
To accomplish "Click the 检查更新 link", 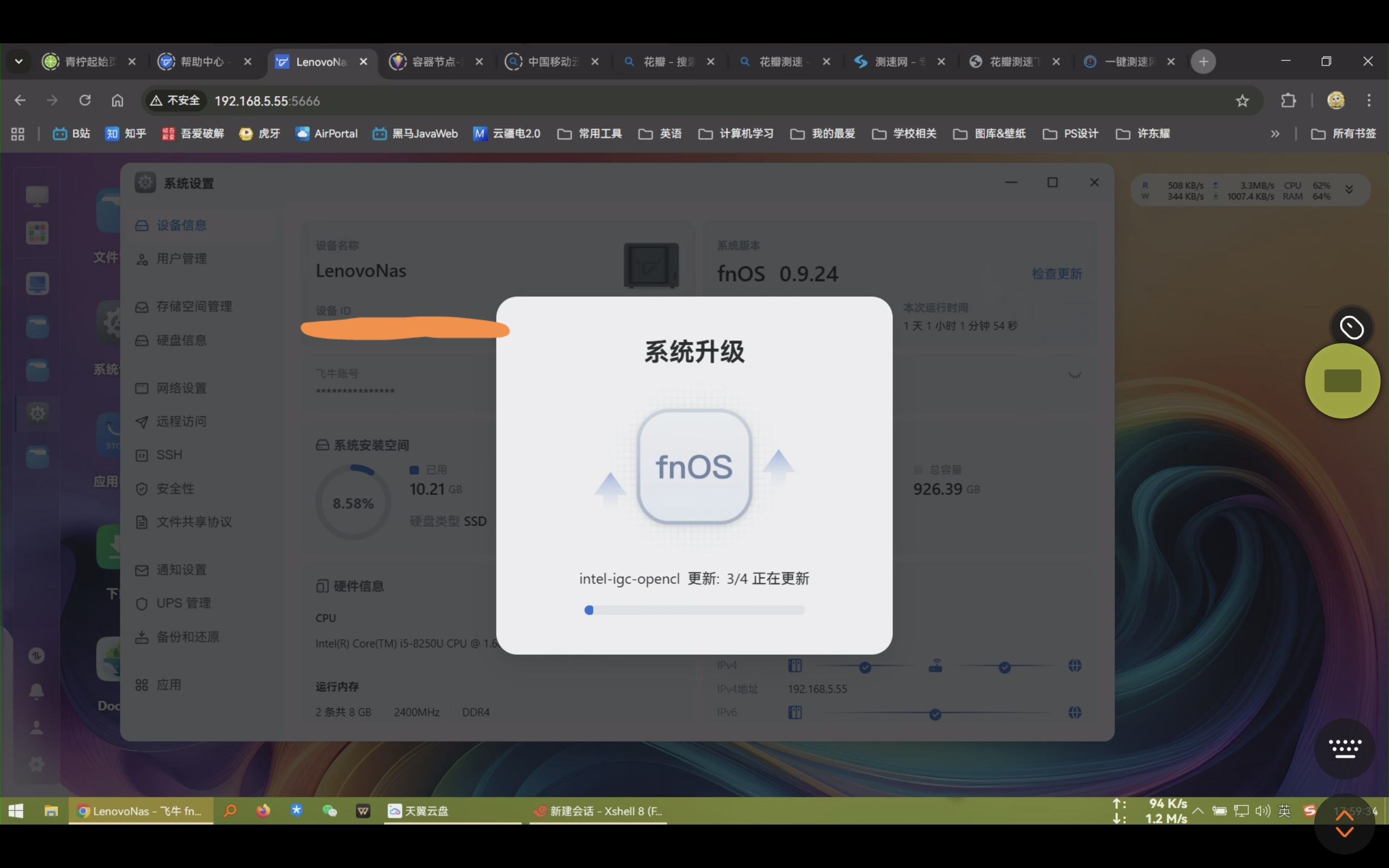I will pos(1057,274).
